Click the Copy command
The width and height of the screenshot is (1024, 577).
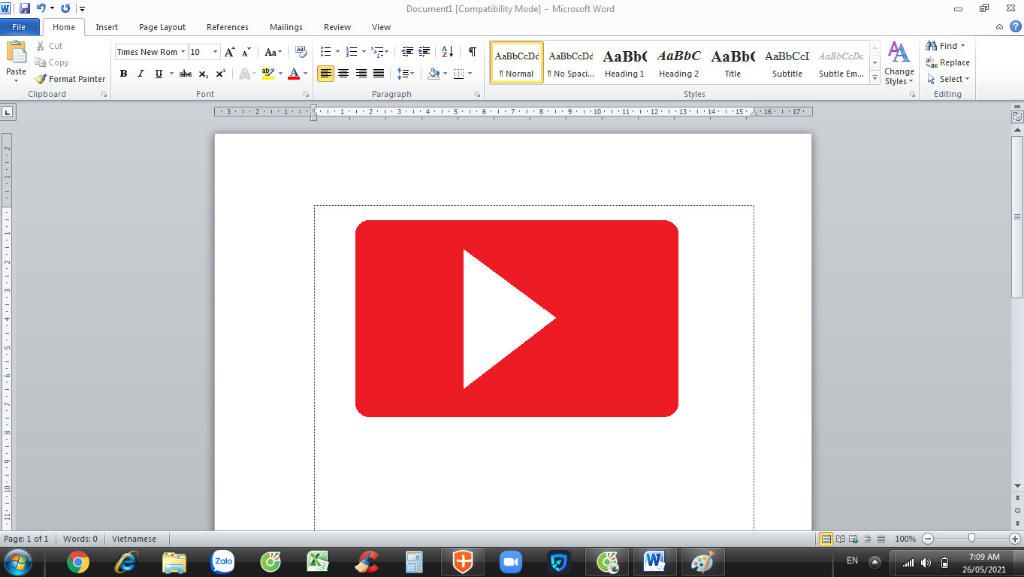coord(52,63)
